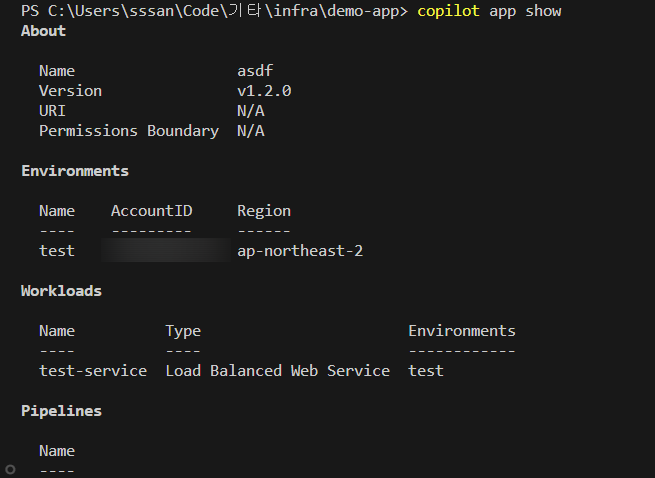Click the 'Pipelines' section heading

[61, 411]
